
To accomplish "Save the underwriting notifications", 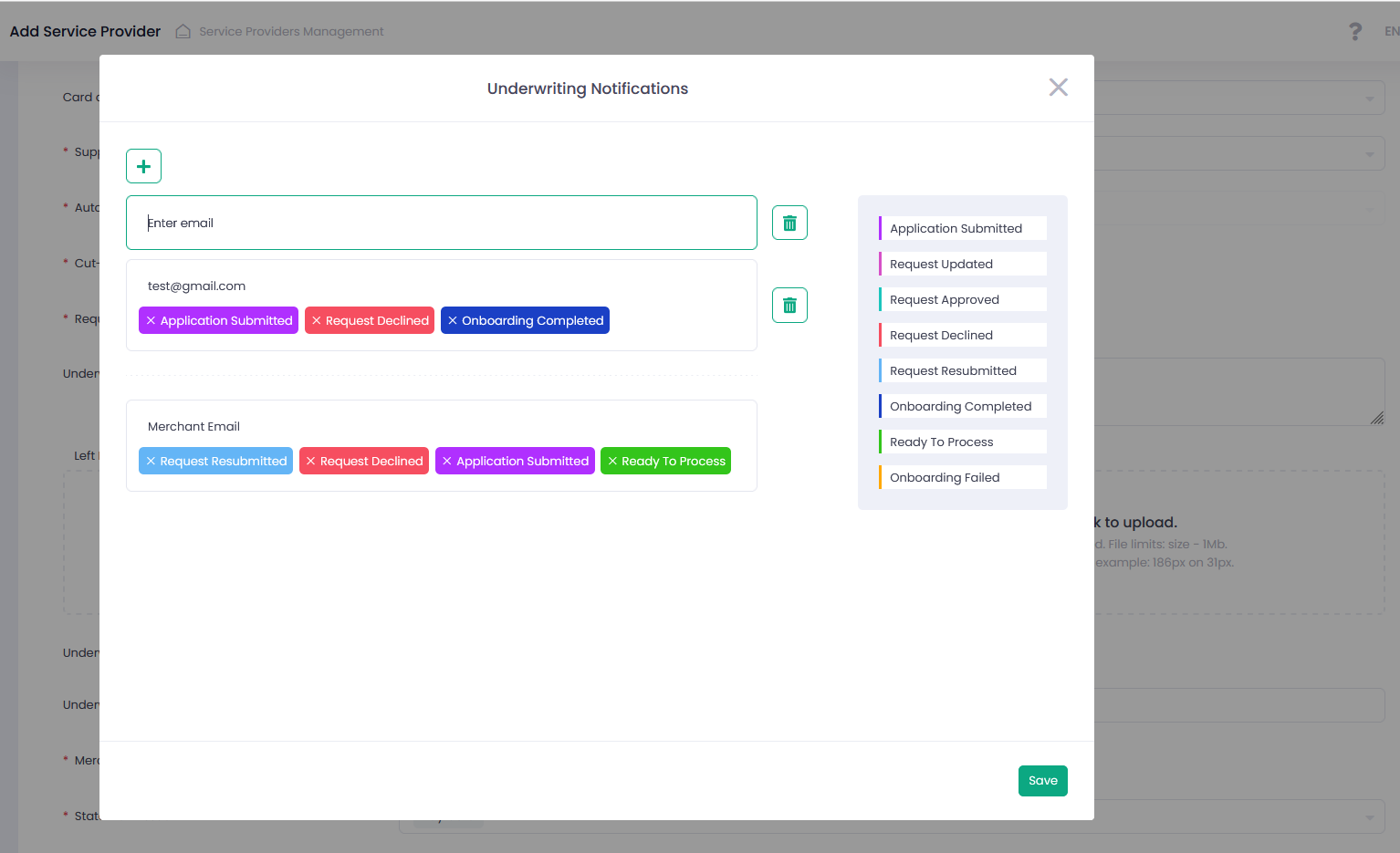I will point(1042,781).
